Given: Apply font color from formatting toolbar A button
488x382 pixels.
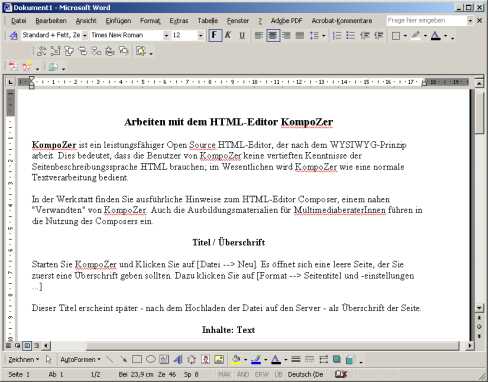Looking at the screenshot, I should (x=436, y=35).
